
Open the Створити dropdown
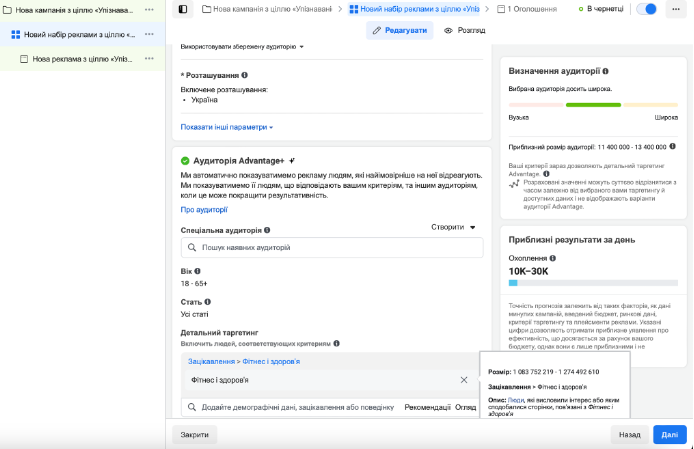coord(453,228)
